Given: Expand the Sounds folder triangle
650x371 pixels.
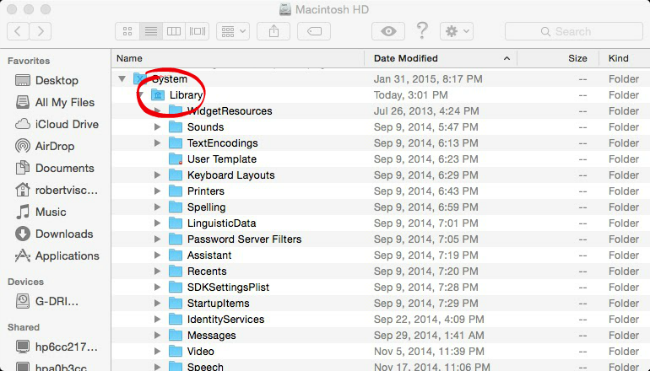Looking at the screenshot, I should 157,127.
